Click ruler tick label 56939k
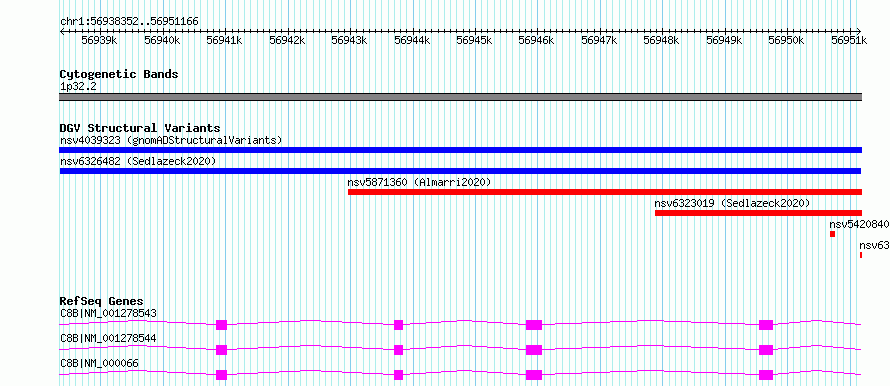The height and width of the screenshot is (386, 890). [x=99, y=40]
